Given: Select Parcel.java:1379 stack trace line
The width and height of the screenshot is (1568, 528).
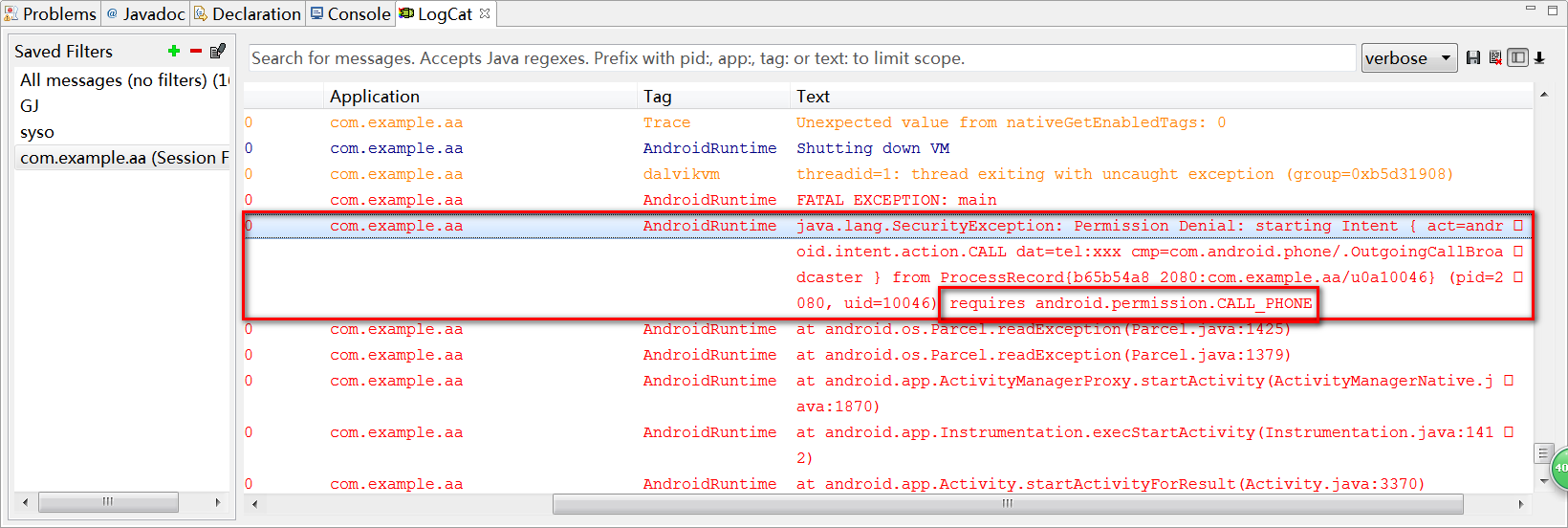Looking at the screenshot, I should (888, 355).
